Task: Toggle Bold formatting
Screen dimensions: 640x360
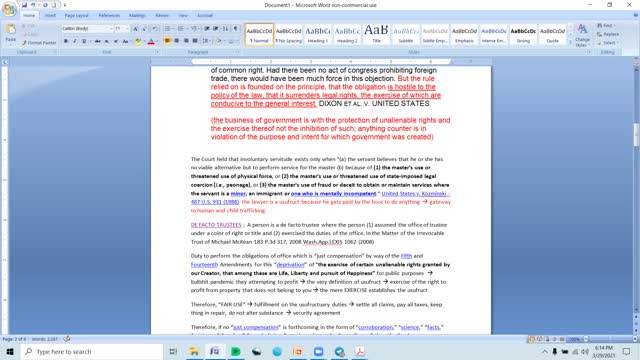Action: (66, 41)
